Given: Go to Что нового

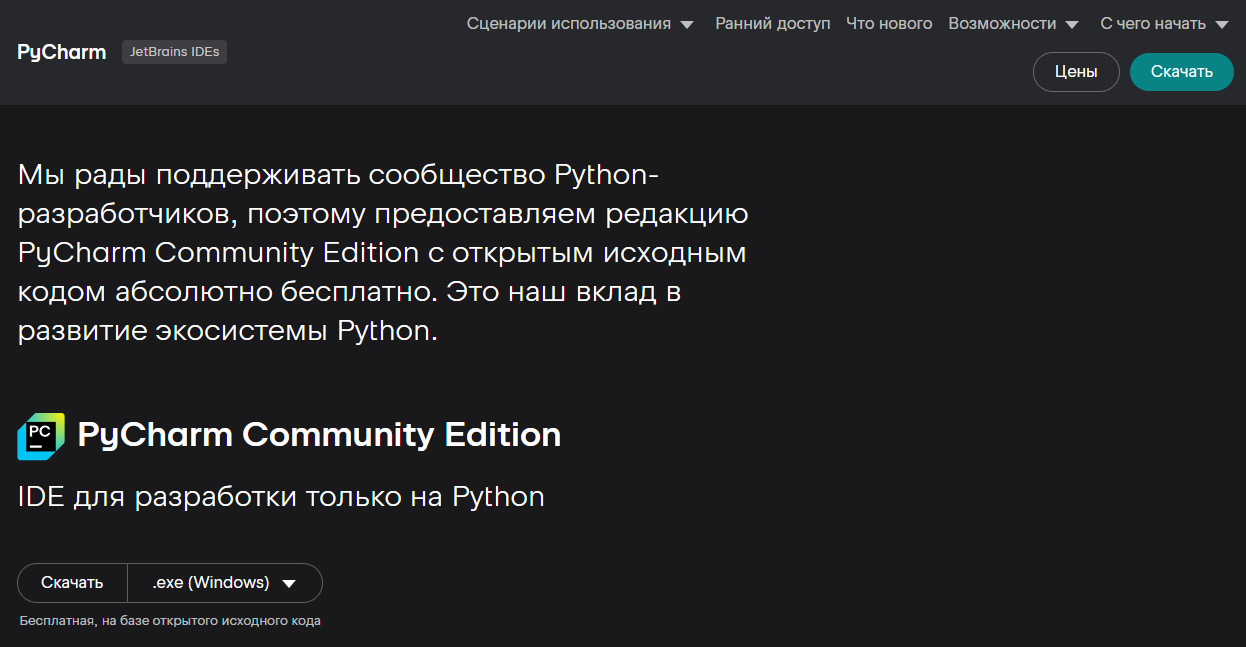Looking at the screenshot, I should pos(889,24).
